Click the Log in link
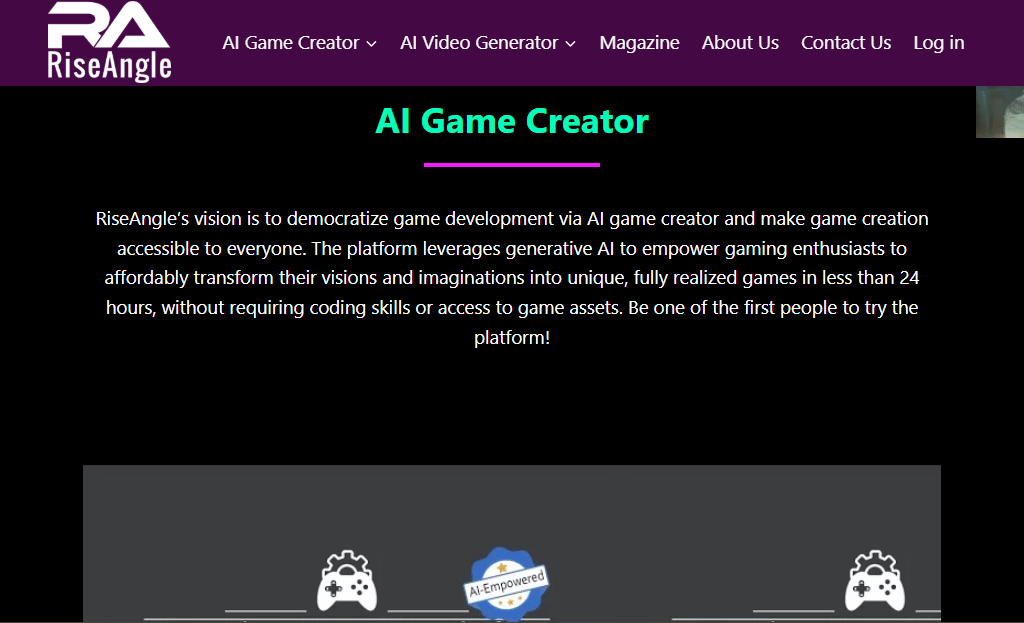This screenshot has height=623, width=1024. coord(938,43)
